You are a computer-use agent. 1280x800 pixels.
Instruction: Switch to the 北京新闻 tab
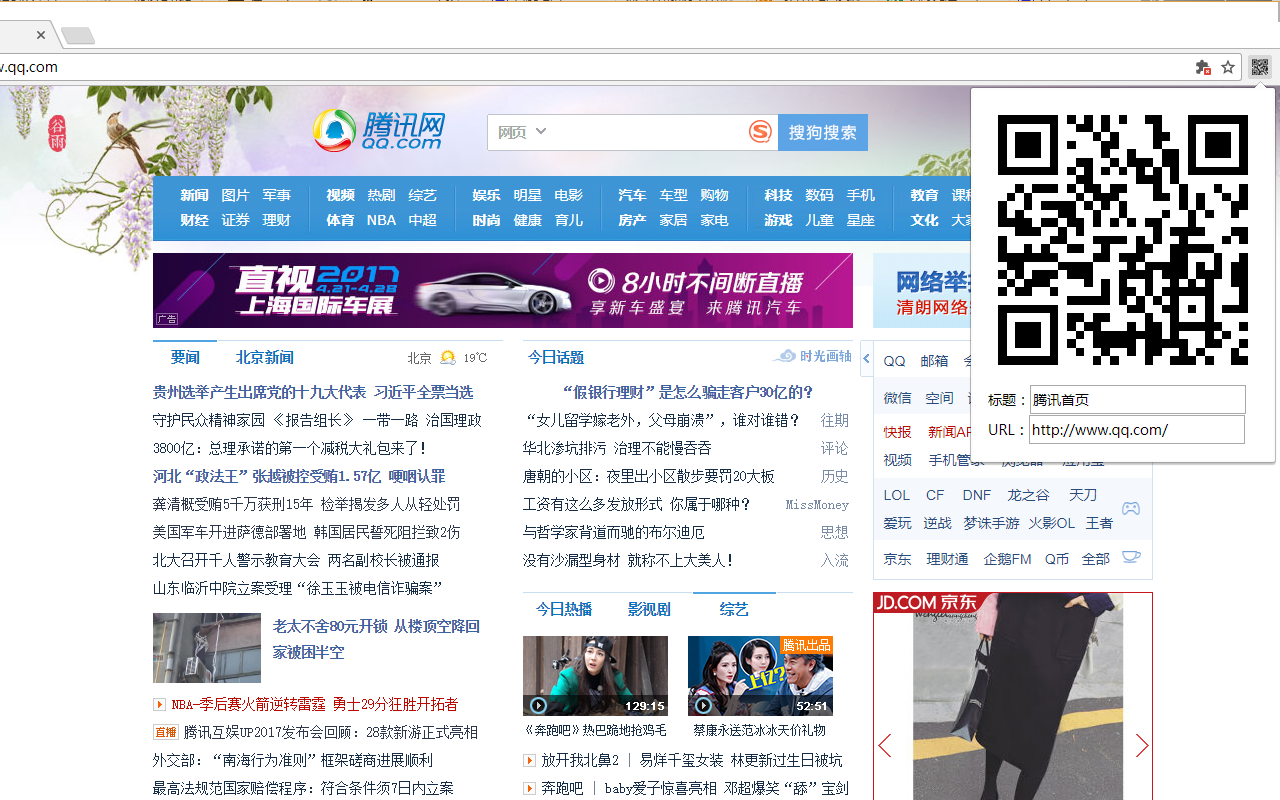click(265, 357)
